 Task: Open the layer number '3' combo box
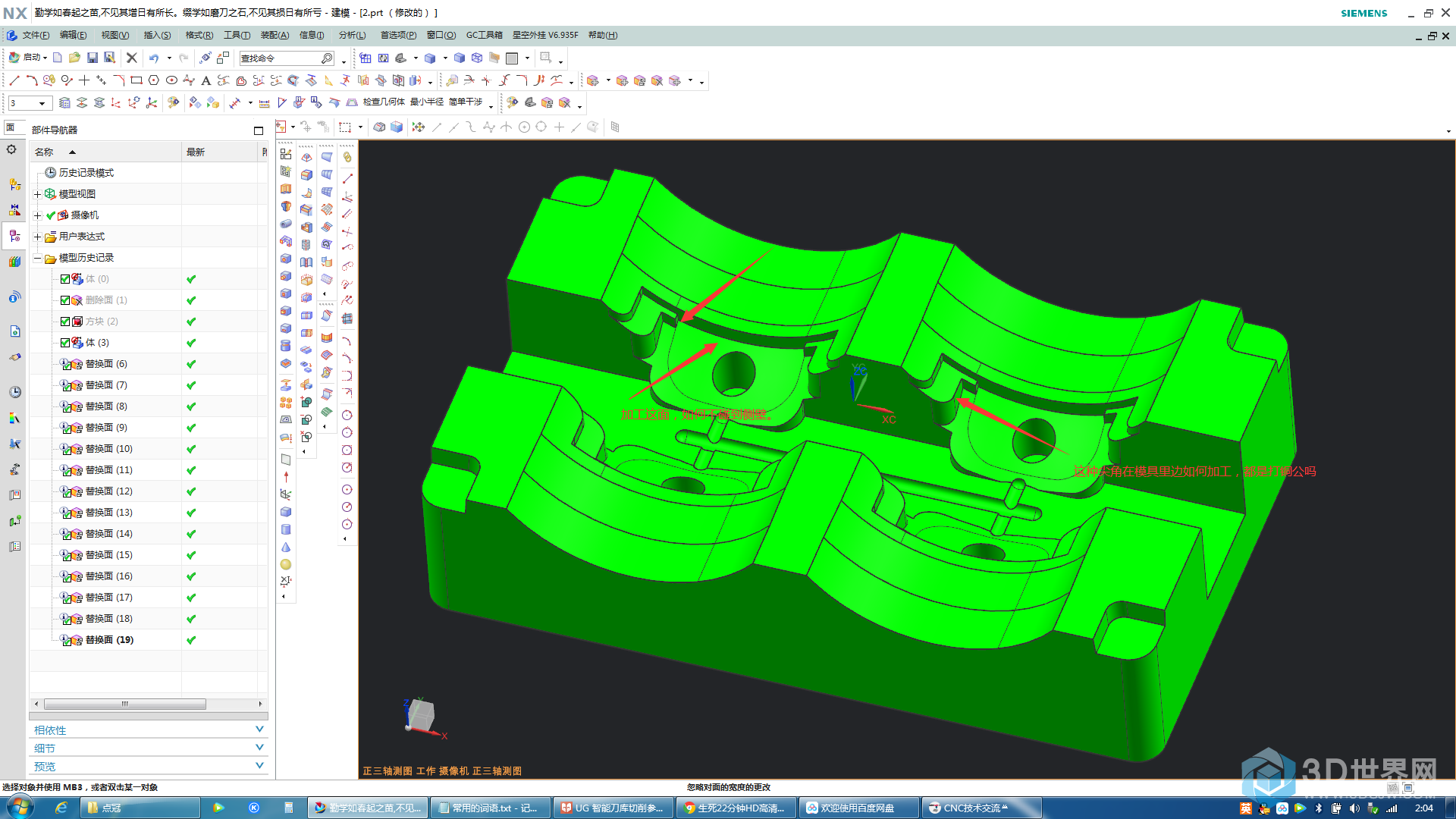(29, 103)
